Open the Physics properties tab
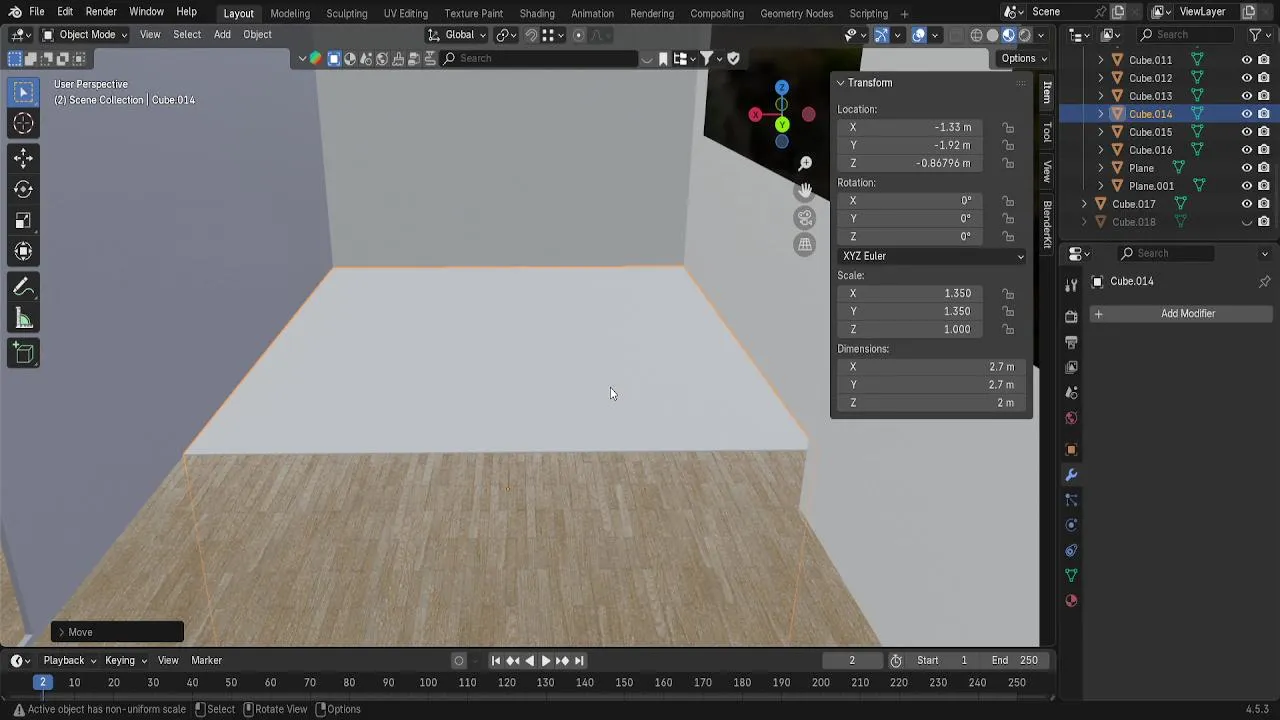The height and width of the screenshot is (720, 1280). click(1071, 525)
